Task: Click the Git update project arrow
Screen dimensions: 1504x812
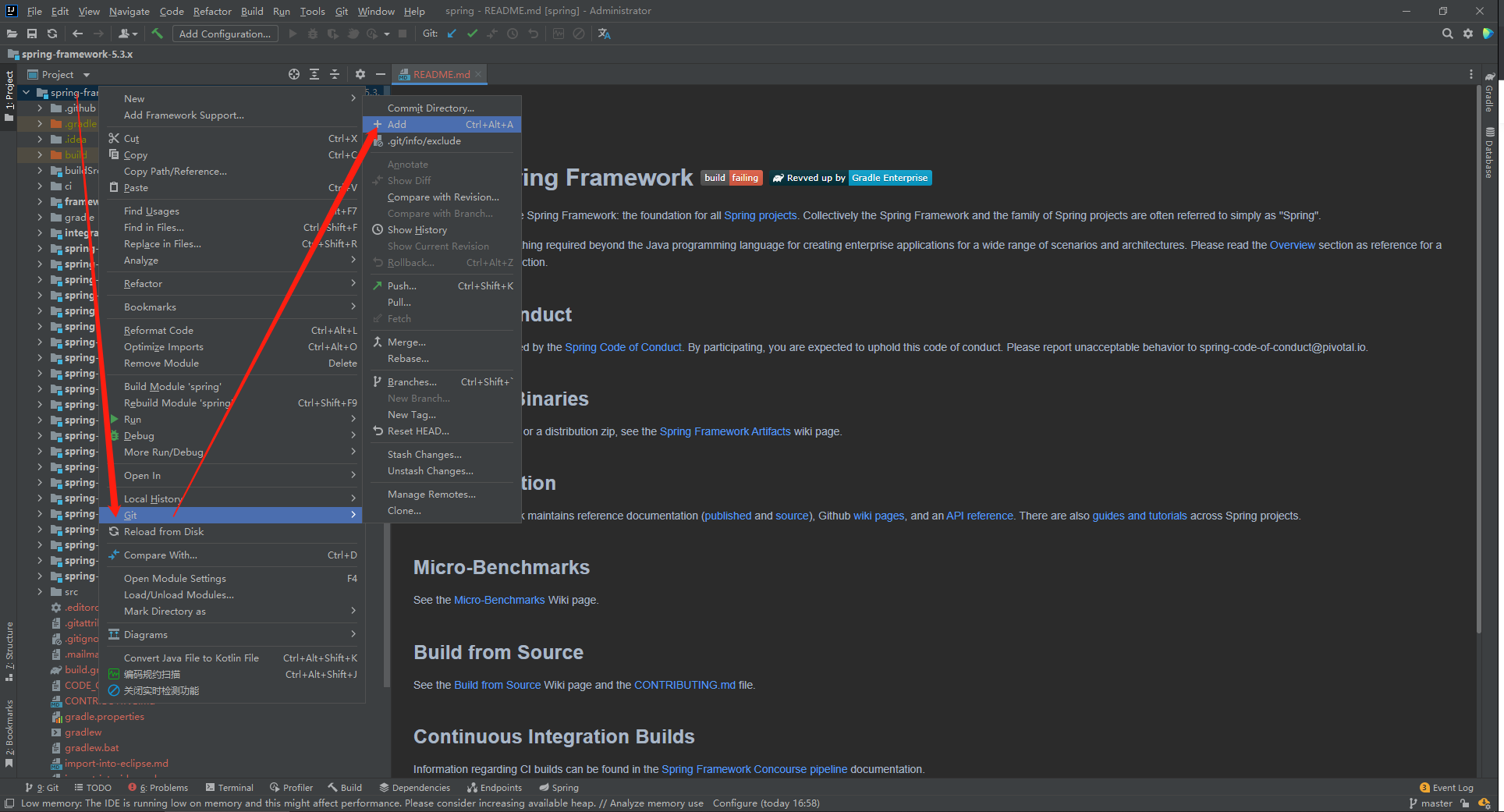Action: coord(452,34)
